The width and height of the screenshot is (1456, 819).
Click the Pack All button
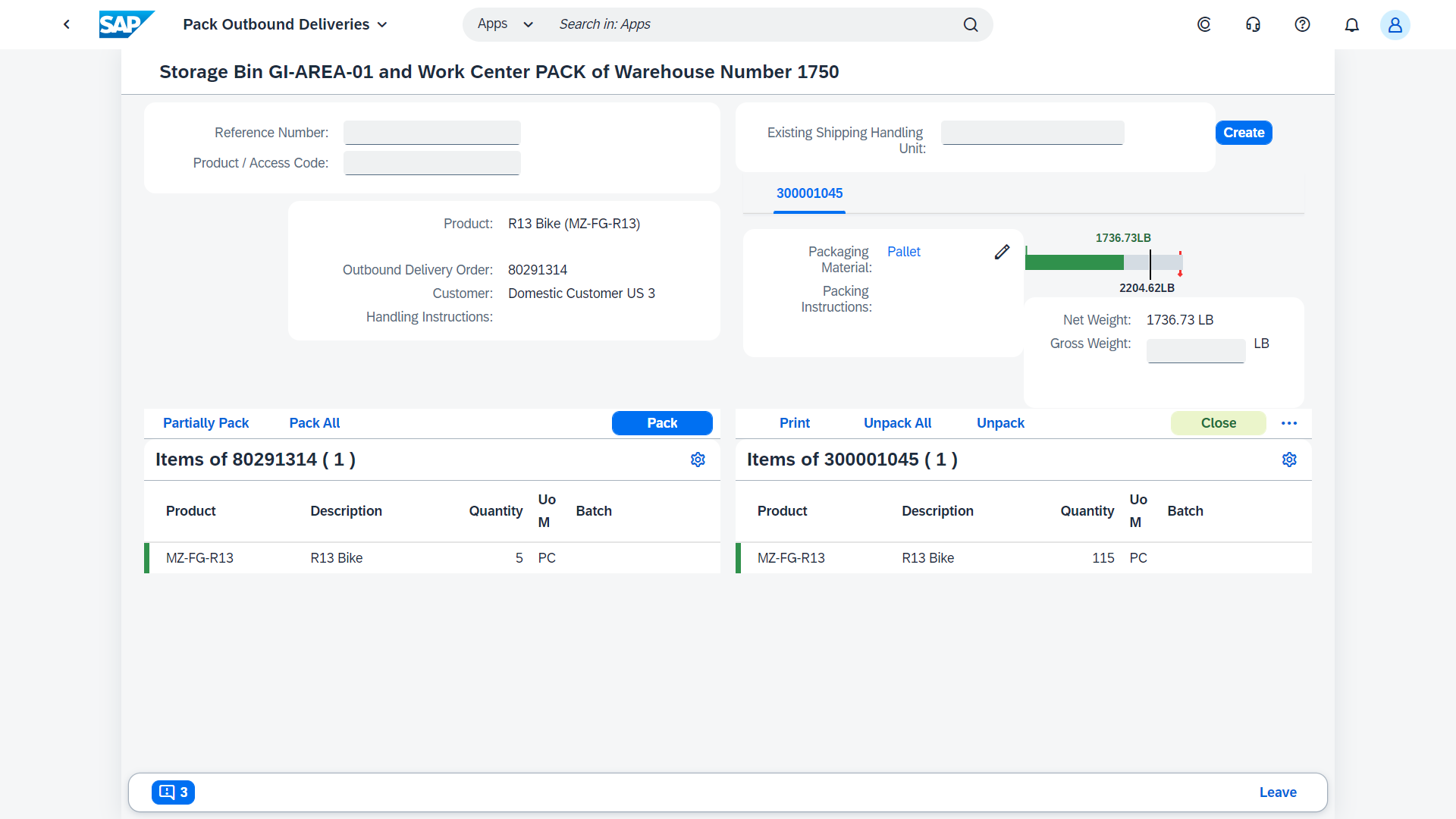[x=314, y=423]
